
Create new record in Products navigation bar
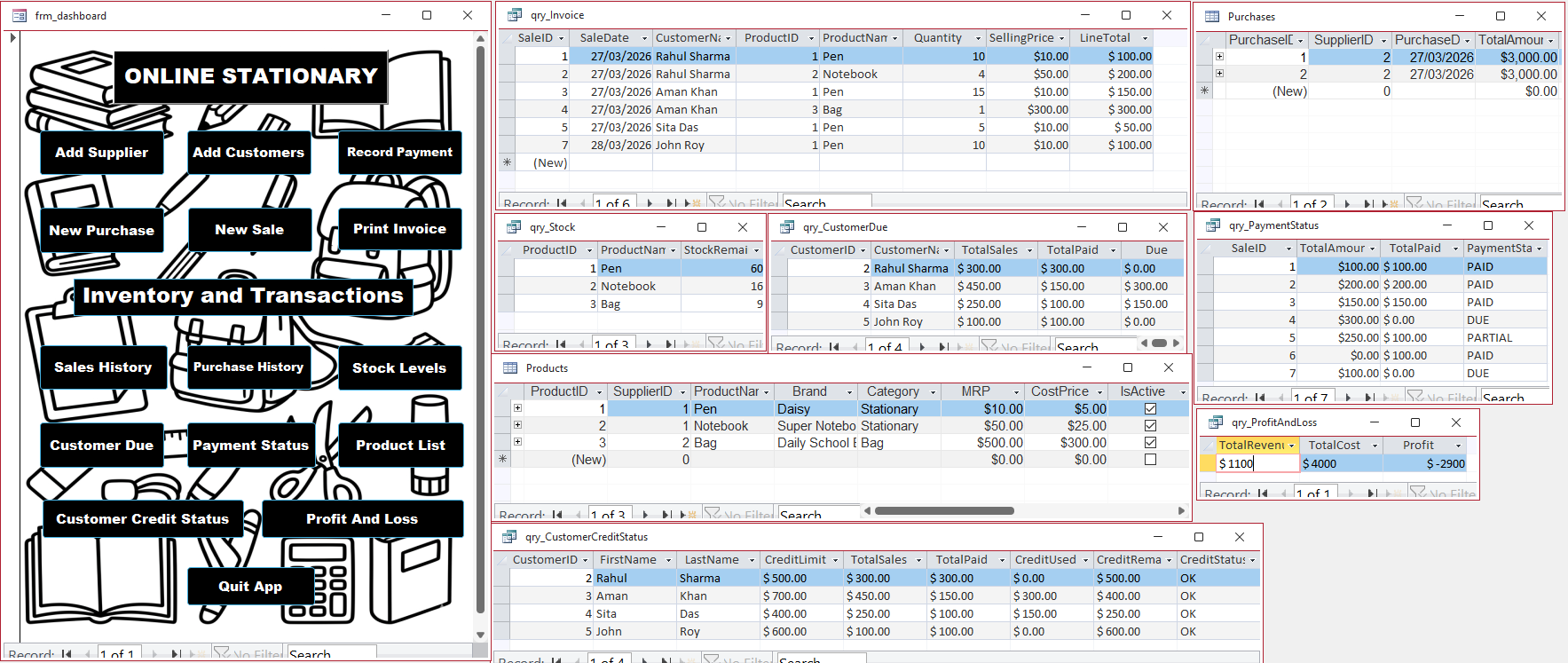coord(689,515)
